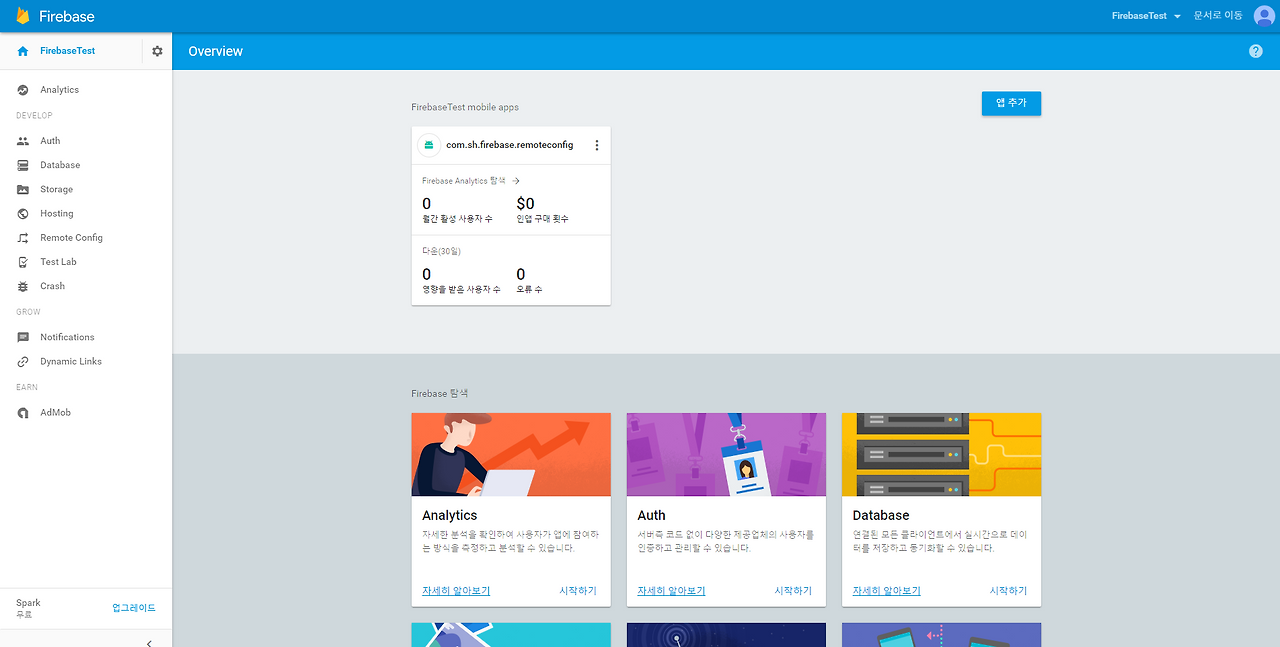Open the user account avatar
The height and width of the screenshot is (647, 1280).
(1264, 16)
